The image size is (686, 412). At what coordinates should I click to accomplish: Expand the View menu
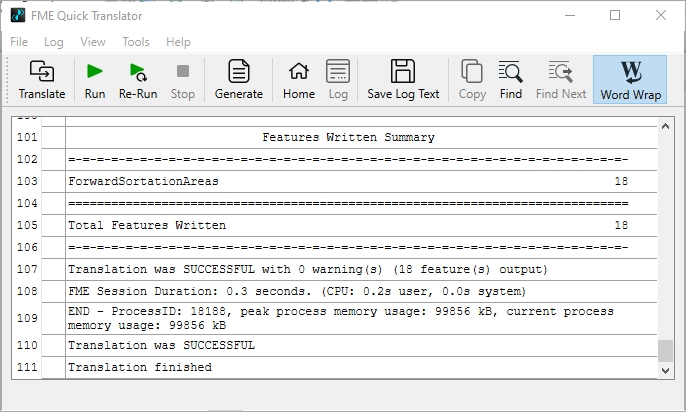pyautogui.click(x=93, y=42)
